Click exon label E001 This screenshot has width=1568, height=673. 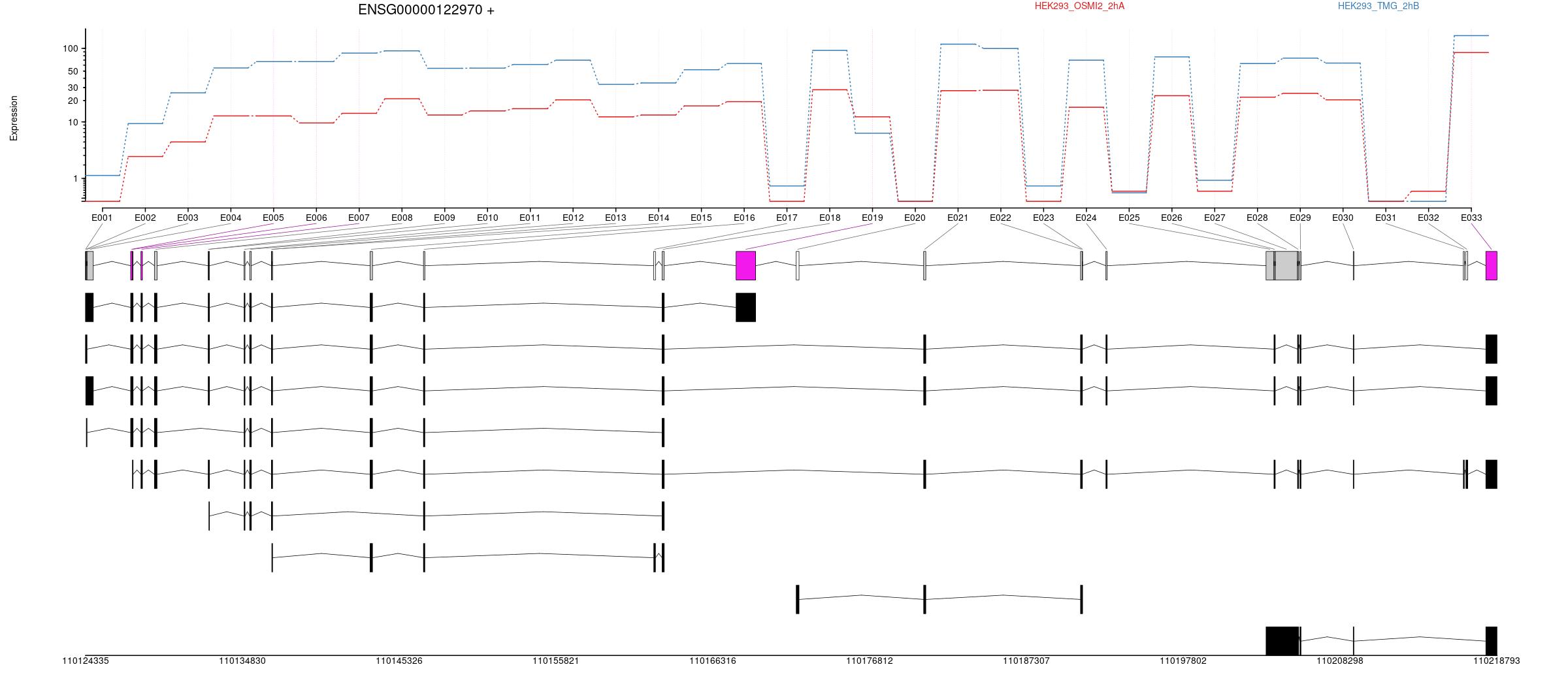(102, 218)
